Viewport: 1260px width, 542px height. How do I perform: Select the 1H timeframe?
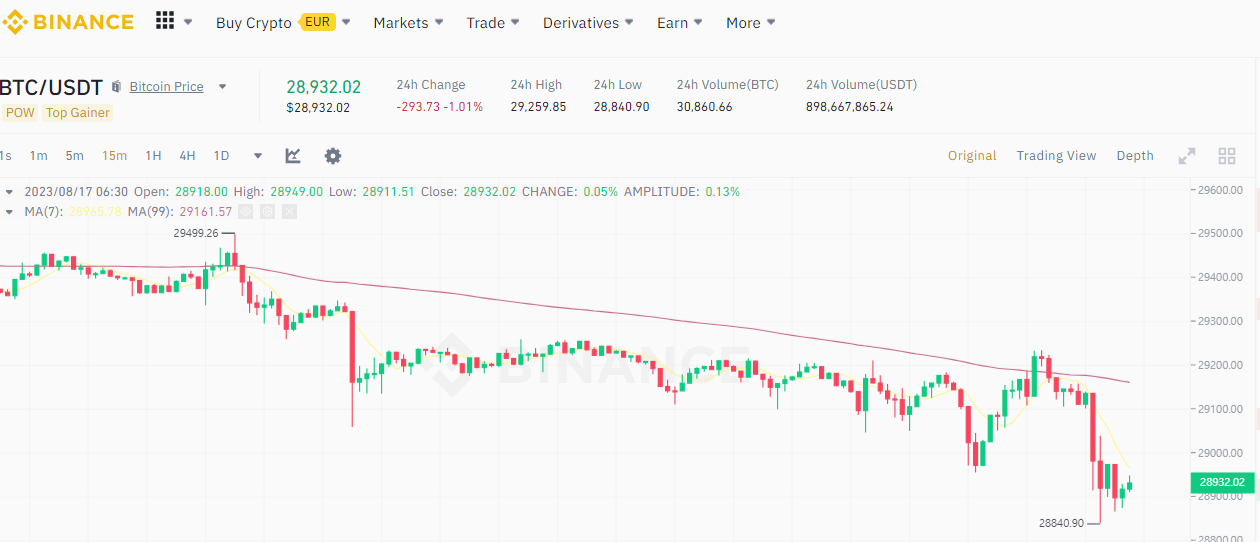coord(153,155)
